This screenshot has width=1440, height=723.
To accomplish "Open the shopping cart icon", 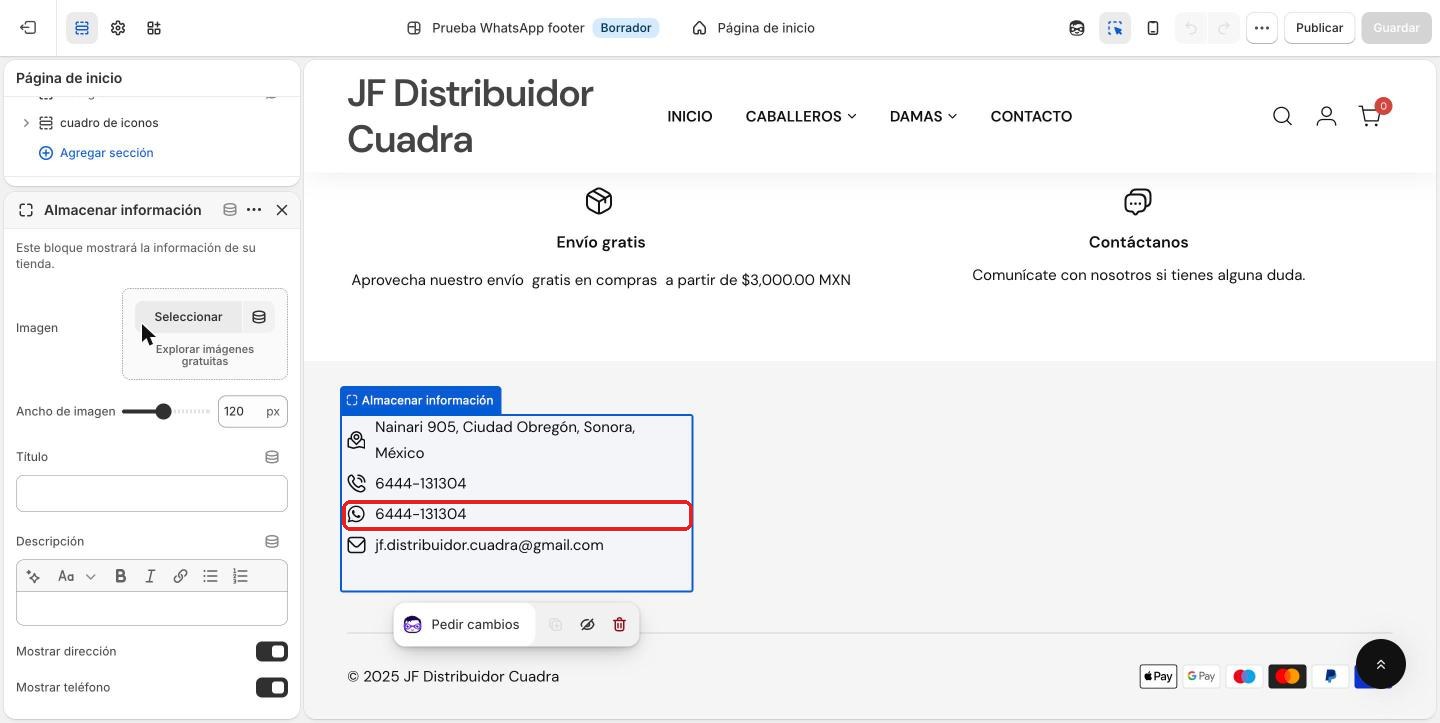I will click(x=1371, y=116).
